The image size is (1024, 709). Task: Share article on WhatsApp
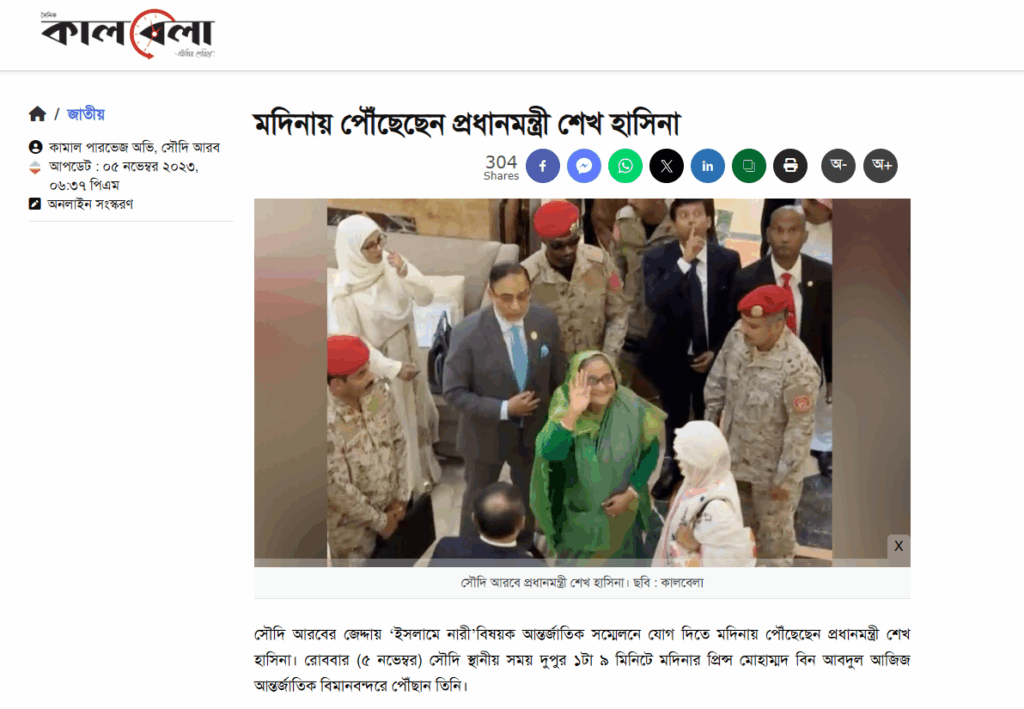tap(626, 166)
